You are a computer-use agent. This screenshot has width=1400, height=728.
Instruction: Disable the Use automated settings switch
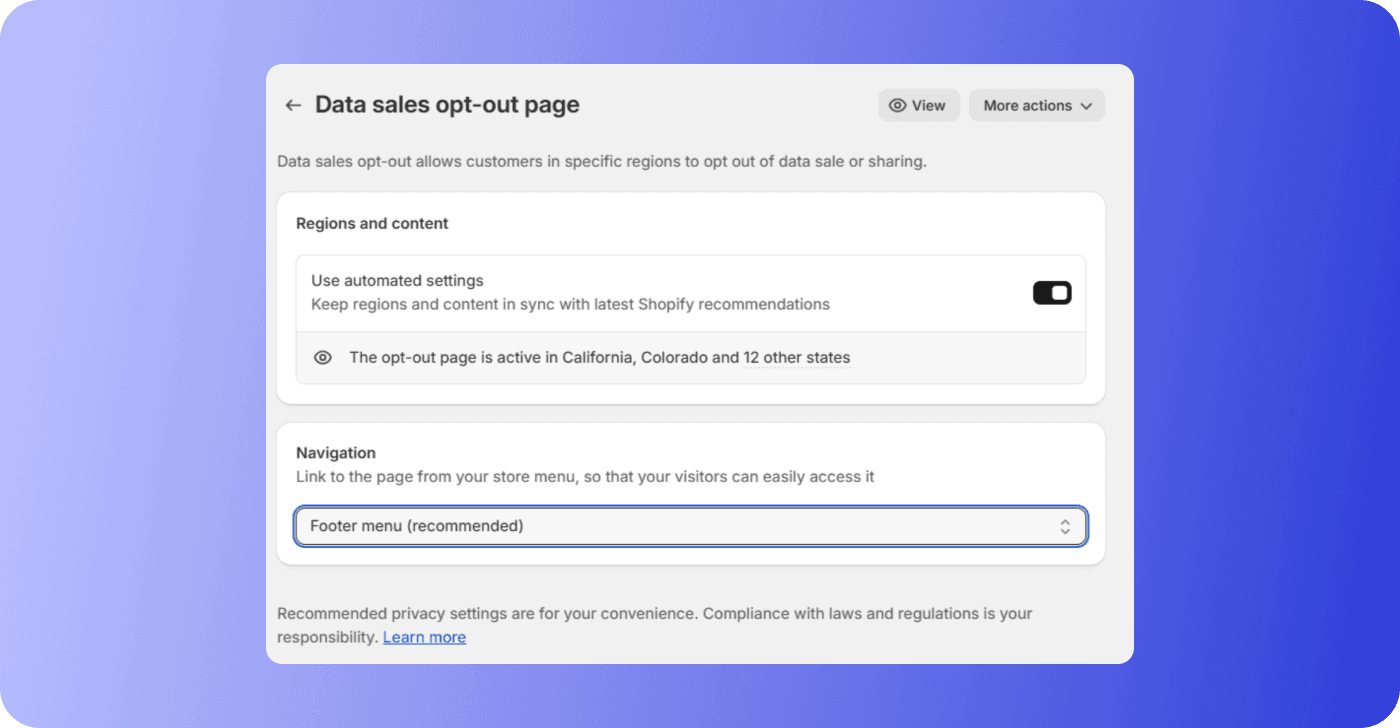tap(1052, 292)
